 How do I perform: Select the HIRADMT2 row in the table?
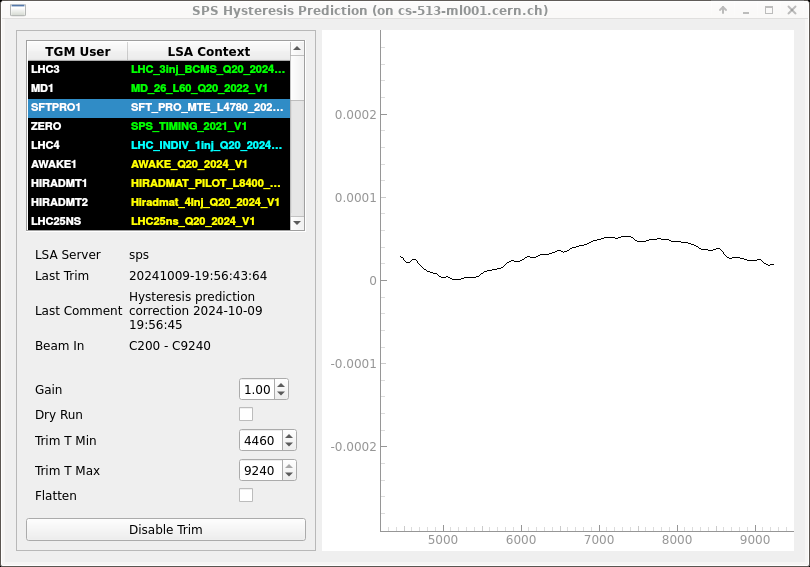pos(77,202)
